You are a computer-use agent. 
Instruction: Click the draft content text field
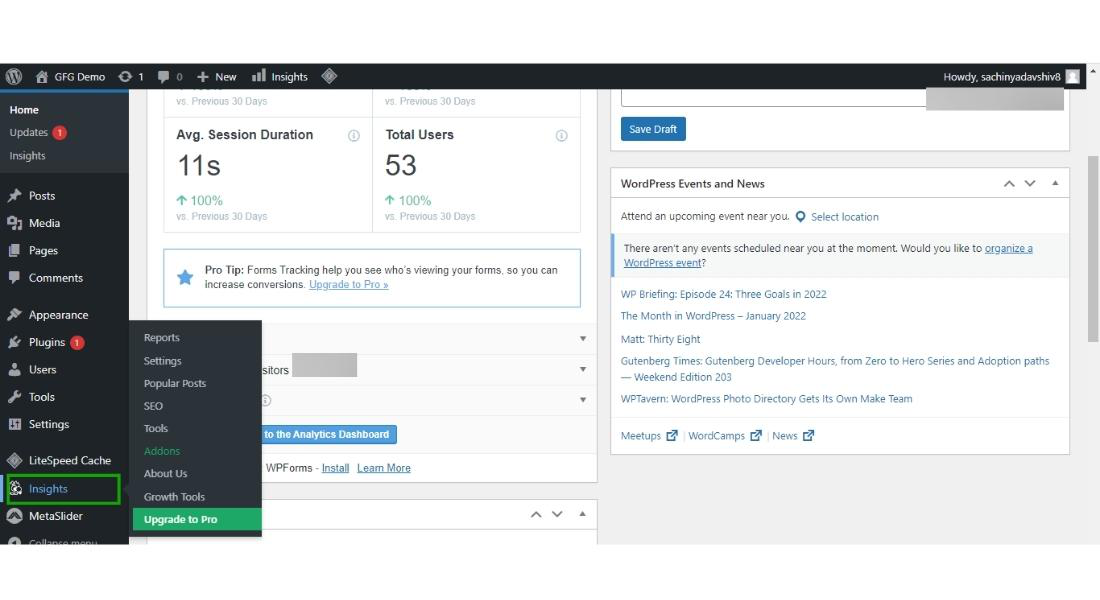pos(773,98)
